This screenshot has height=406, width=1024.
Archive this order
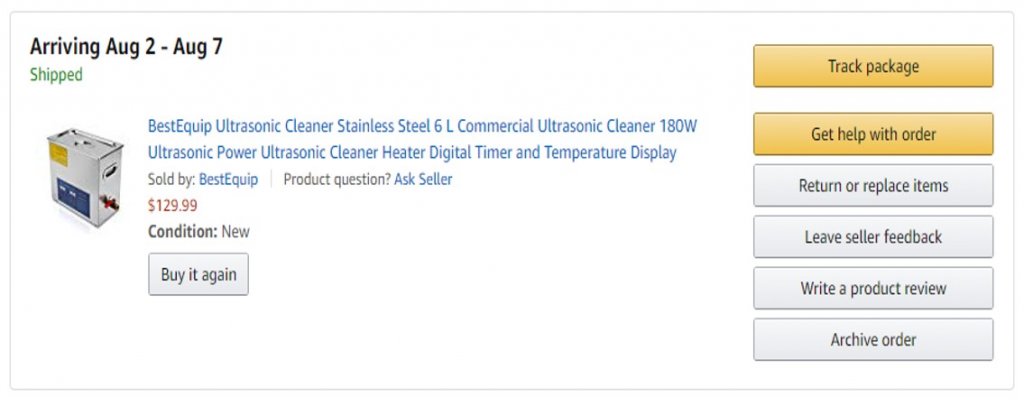point(872,340)
